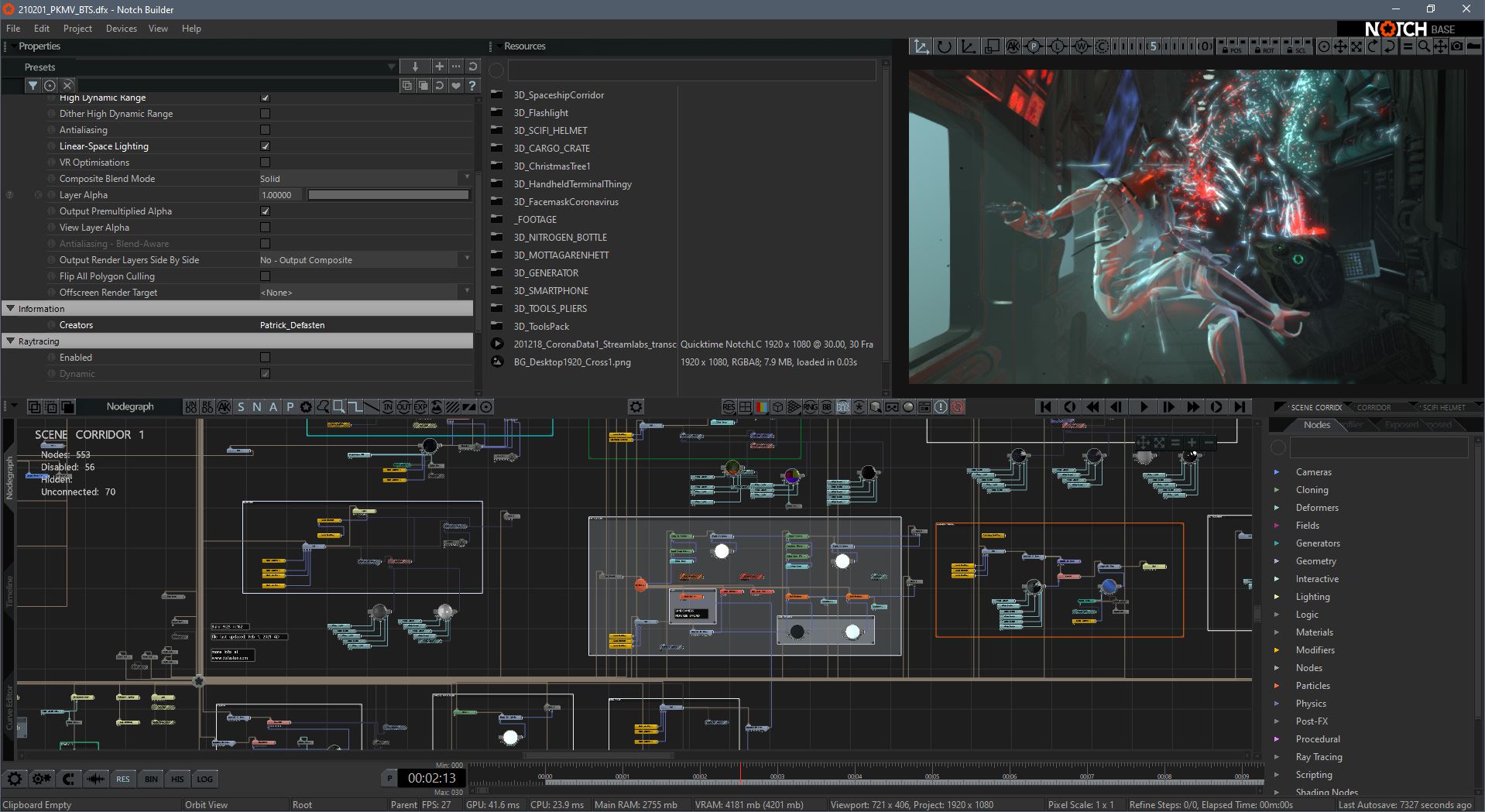The image size is (1485, 812).
Task: Click the camera snapshot icon in viewport toolbar
Action: click(x=1456, y=46)
